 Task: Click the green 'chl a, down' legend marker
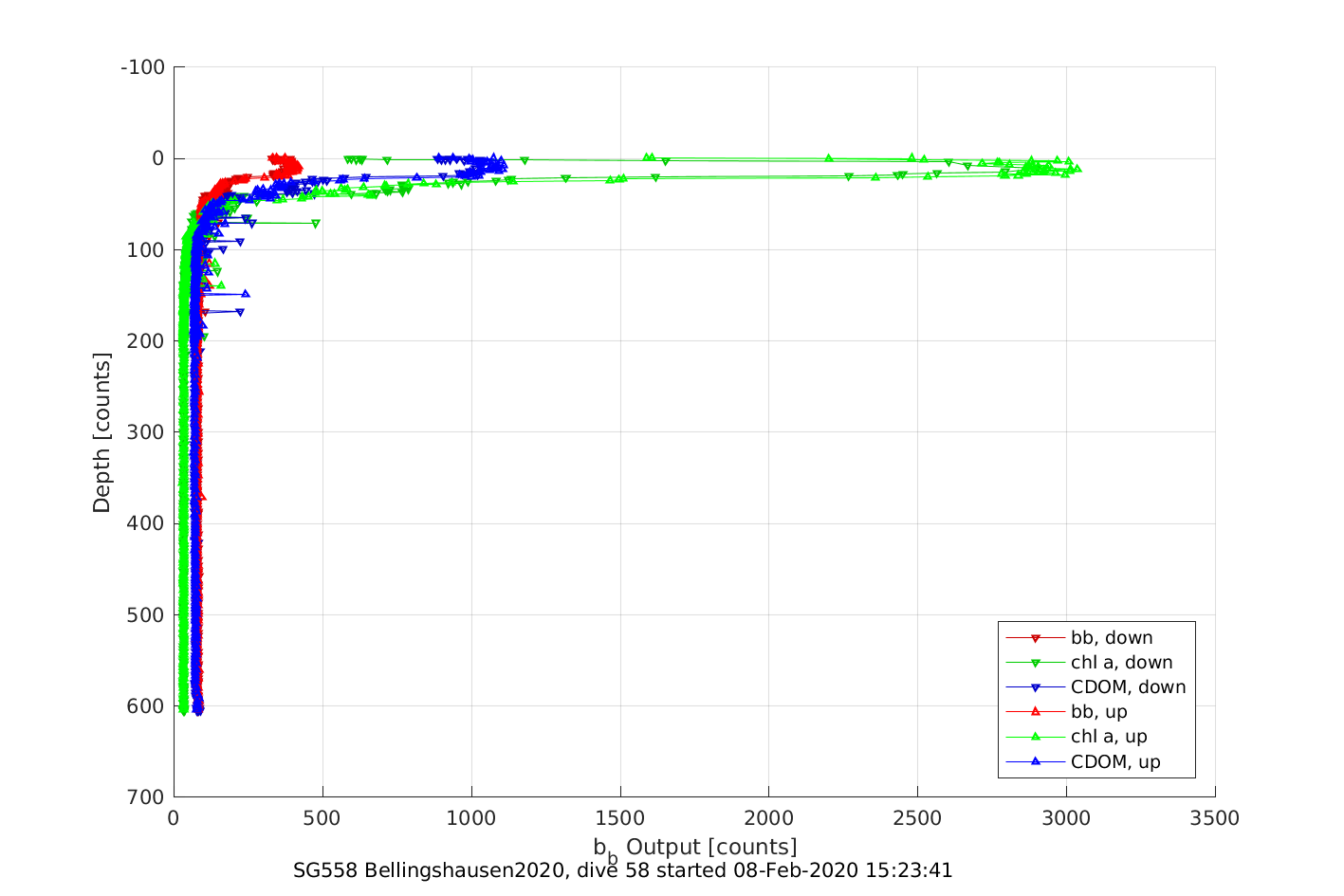pos(1036,663)
